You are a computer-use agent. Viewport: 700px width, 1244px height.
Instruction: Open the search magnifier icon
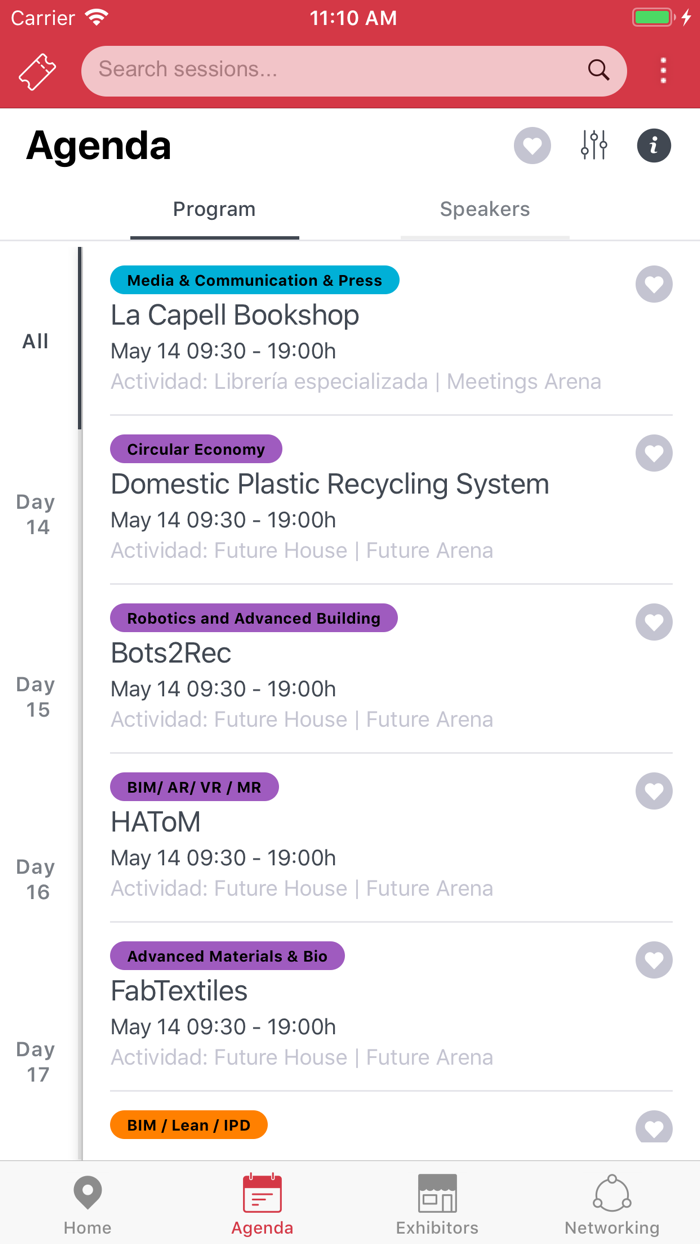click(598, 71)
